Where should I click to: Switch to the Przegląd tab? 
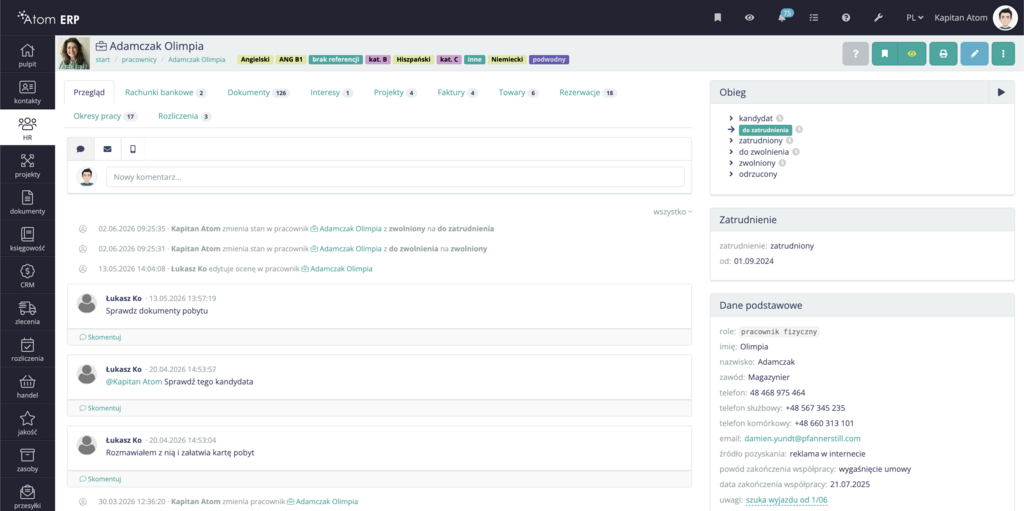(x=89, y=93)
